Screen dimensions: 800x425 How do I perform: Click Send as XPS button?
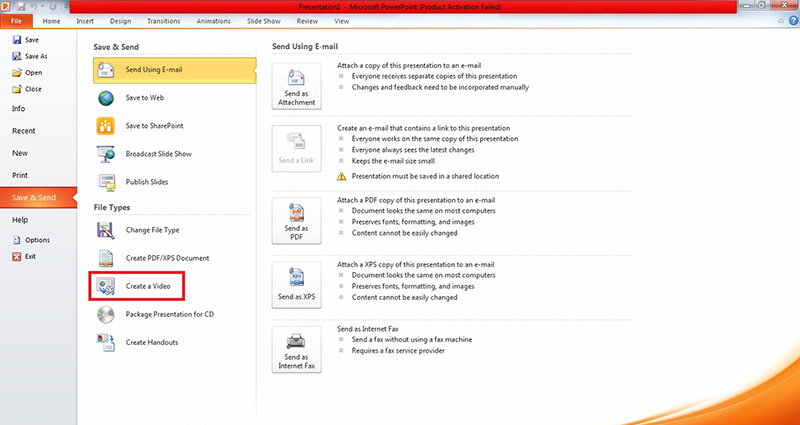point(296,285)
